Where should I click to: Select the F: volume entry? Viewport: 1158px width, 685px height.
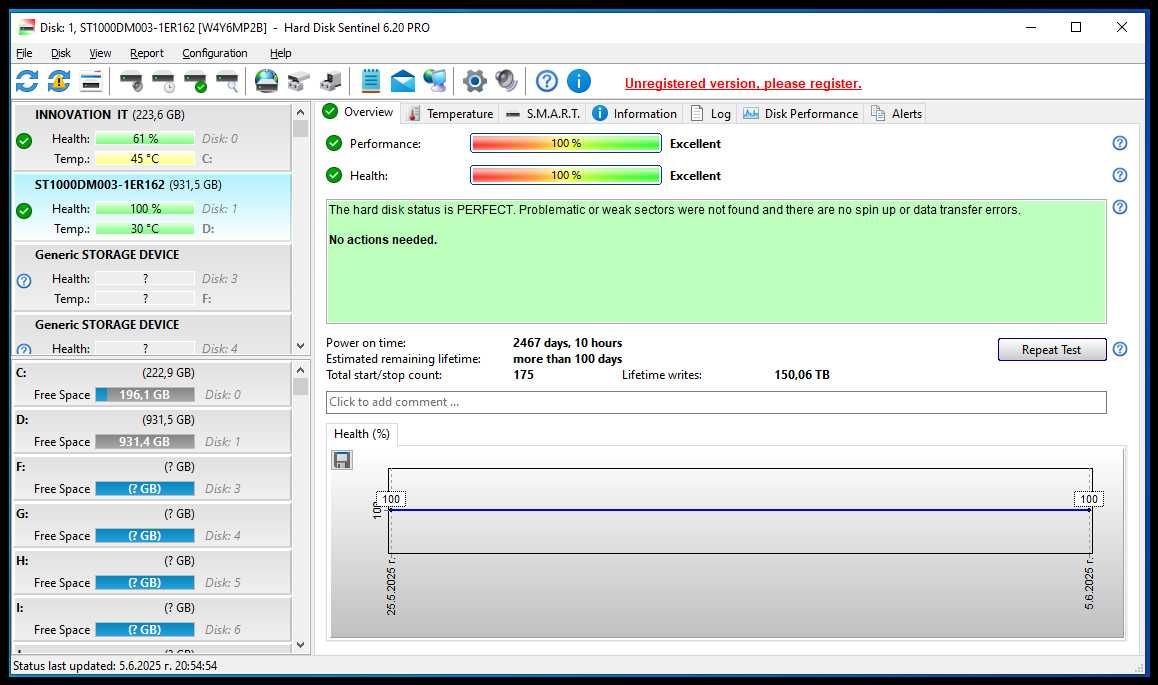pyautogui.click(x=152, y=478)
